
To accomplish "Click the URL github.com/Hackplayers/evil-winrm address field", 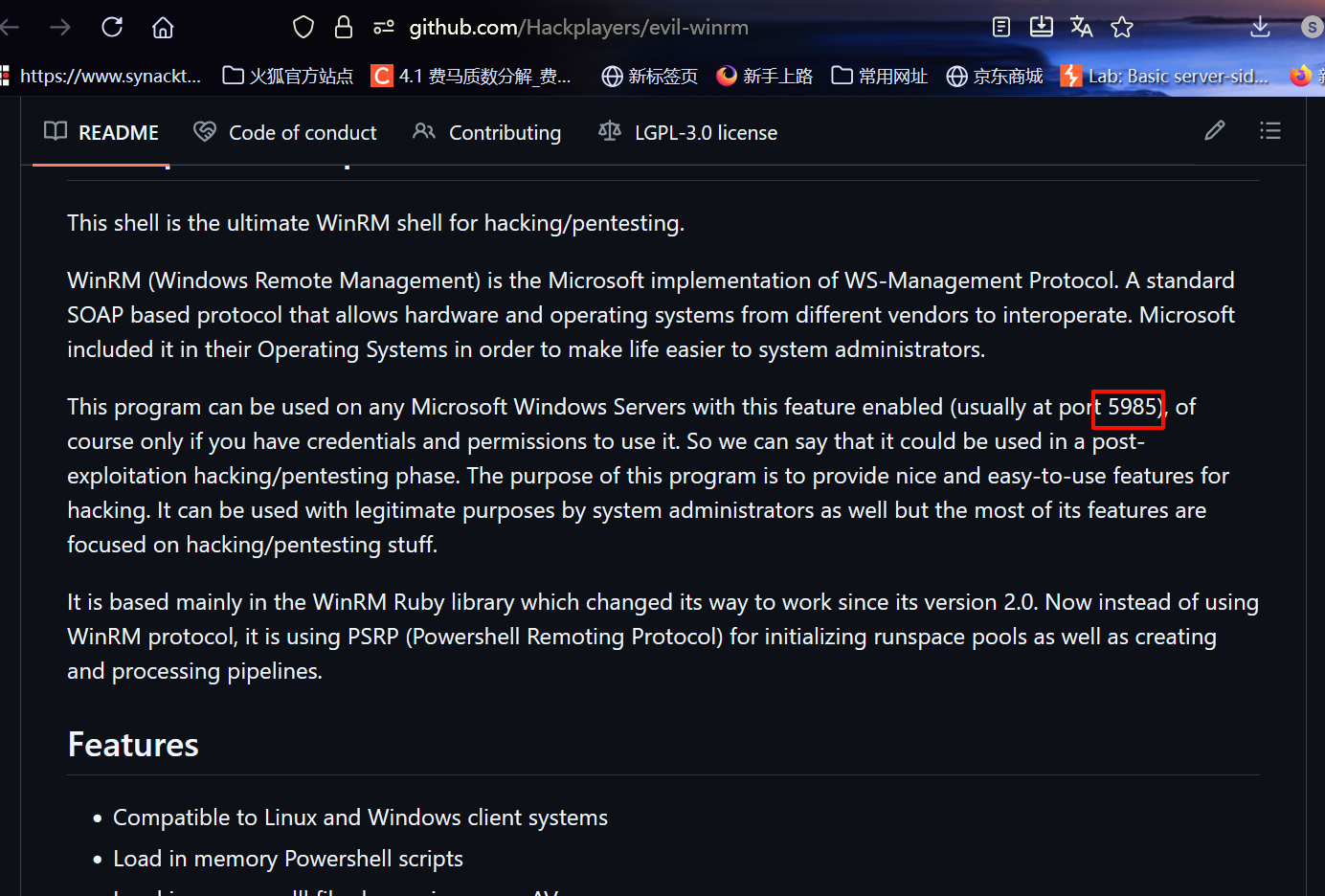I will click(x=579, y=28).
